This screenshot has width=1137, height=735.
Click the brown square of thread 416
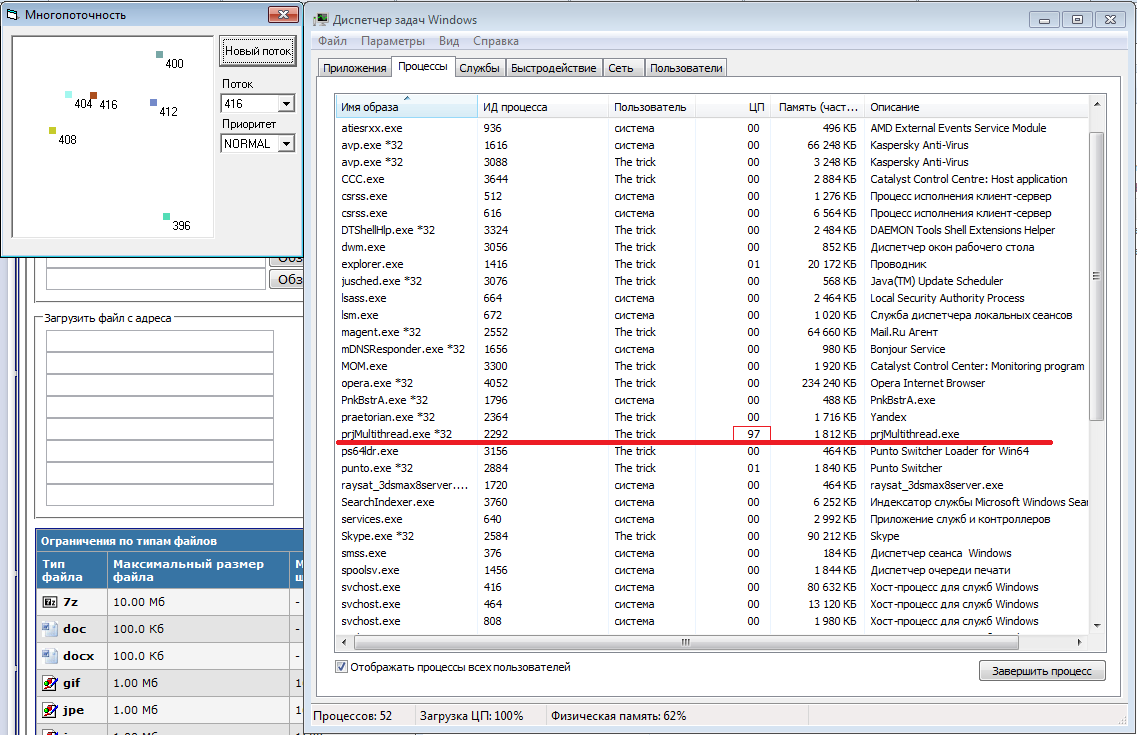tap(94, 95)
